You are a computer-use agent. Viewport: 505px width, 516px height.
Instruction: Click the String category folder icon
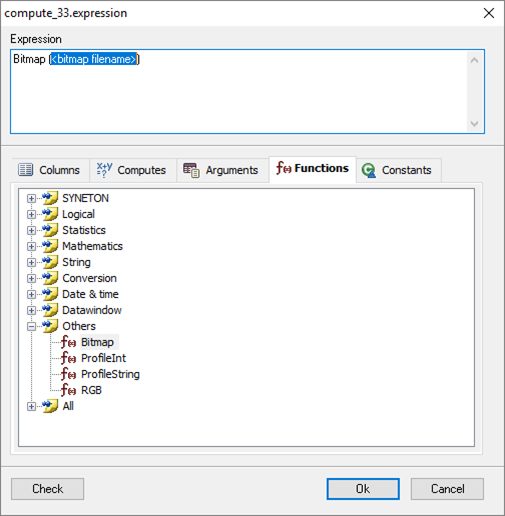point(50,262)
